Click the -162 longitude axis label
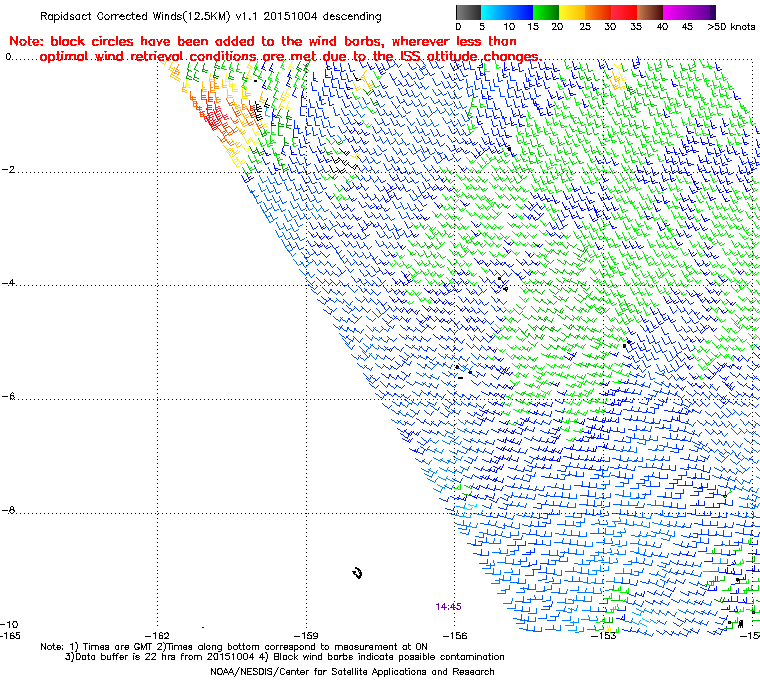 click(x=157, y=636)
